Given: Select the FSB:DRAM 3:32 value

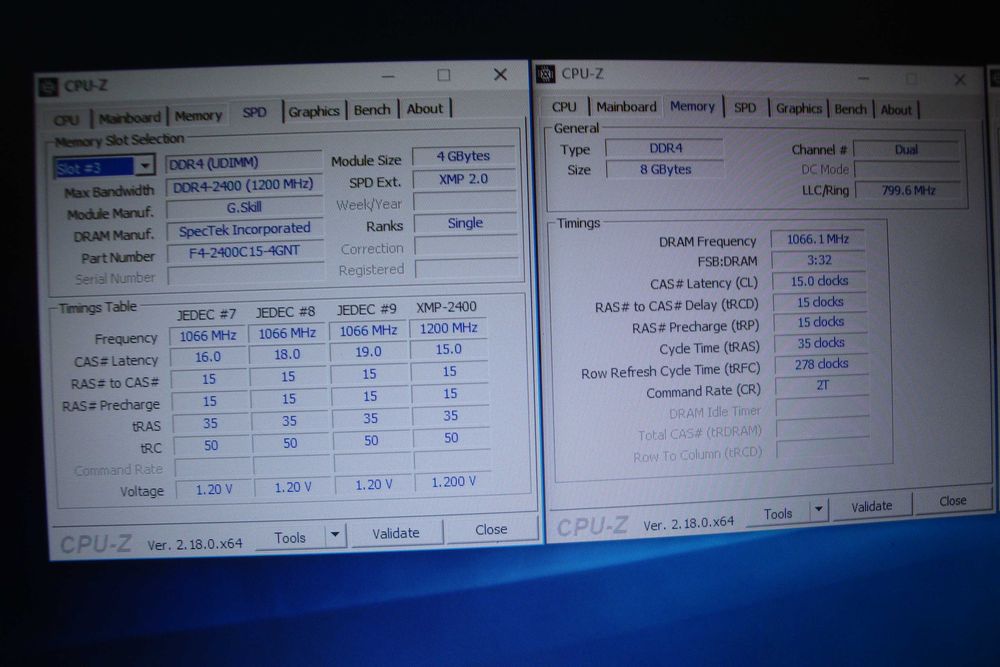Looking at the screenshot, I should click(819, 260).
